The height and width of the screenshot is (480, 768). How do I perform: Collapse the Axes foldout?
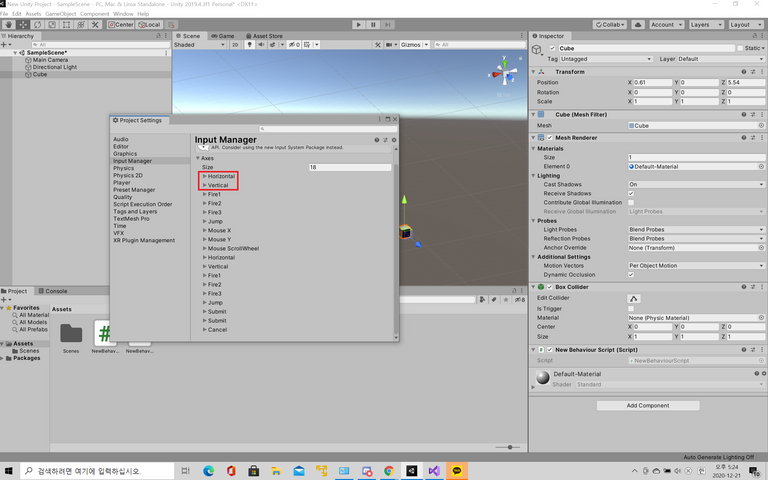pyautogui.click(x=198, y=158)
